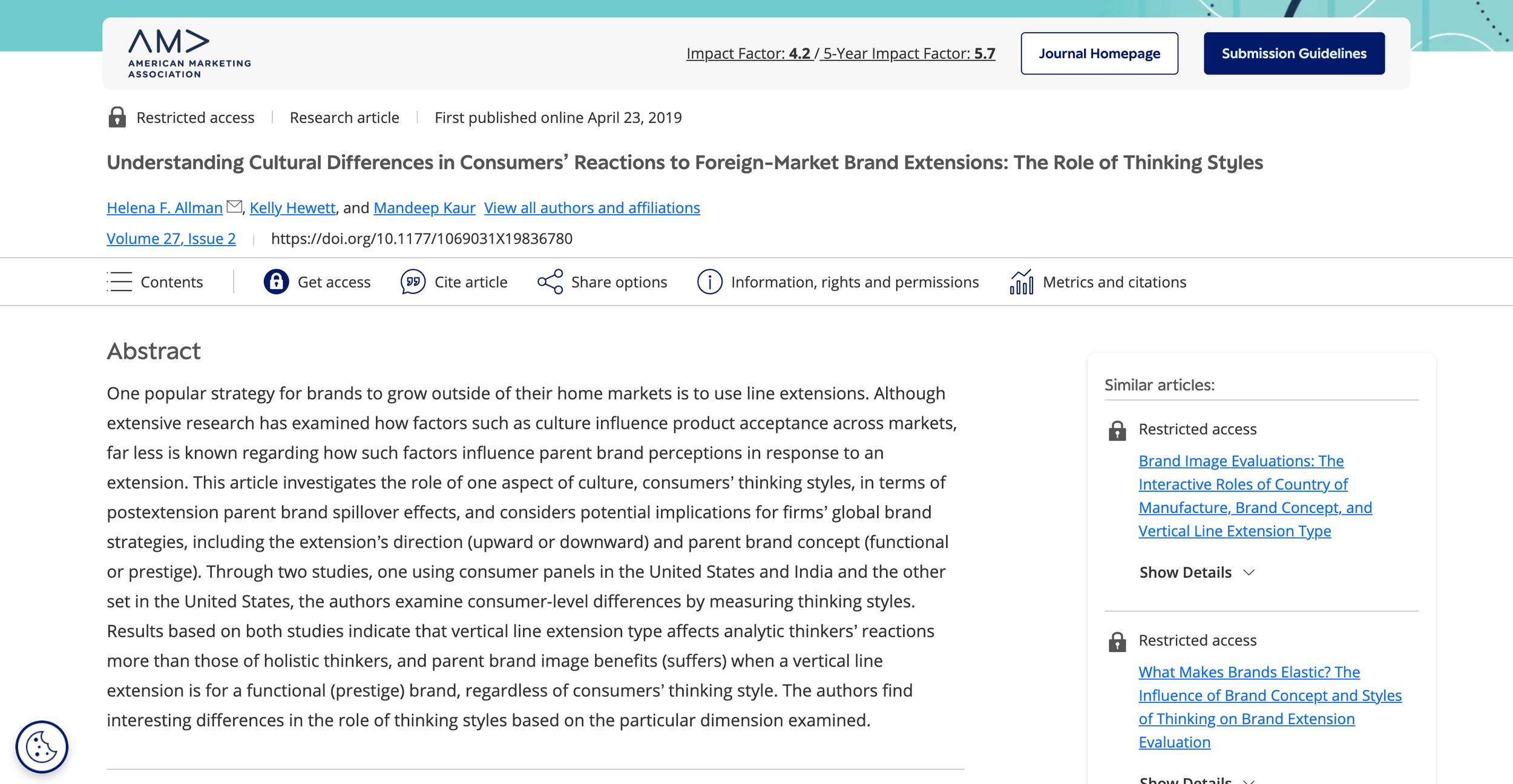Click the Get access lock icon
This screenshot has width=1513, height=784.
(x=276, y=282)
